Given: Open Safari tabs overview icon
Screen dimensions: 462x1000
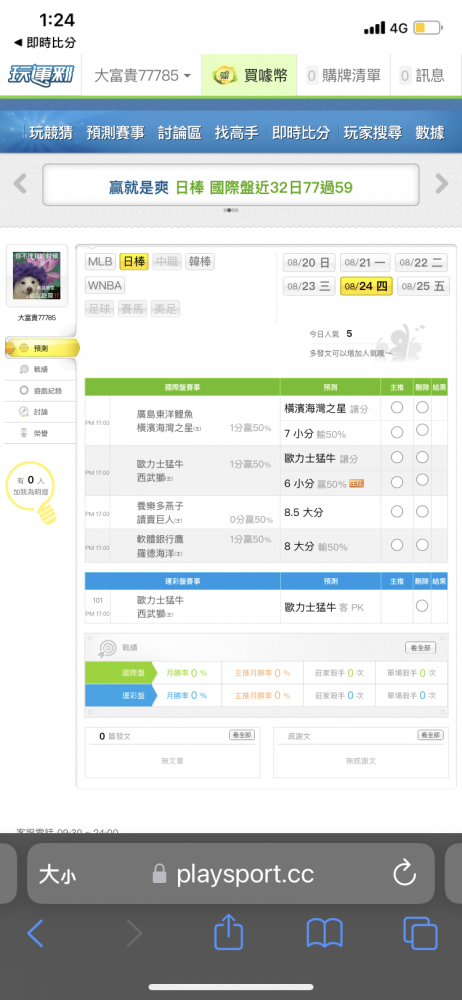Looking at the screenshot, I should [x=420, y=934].
